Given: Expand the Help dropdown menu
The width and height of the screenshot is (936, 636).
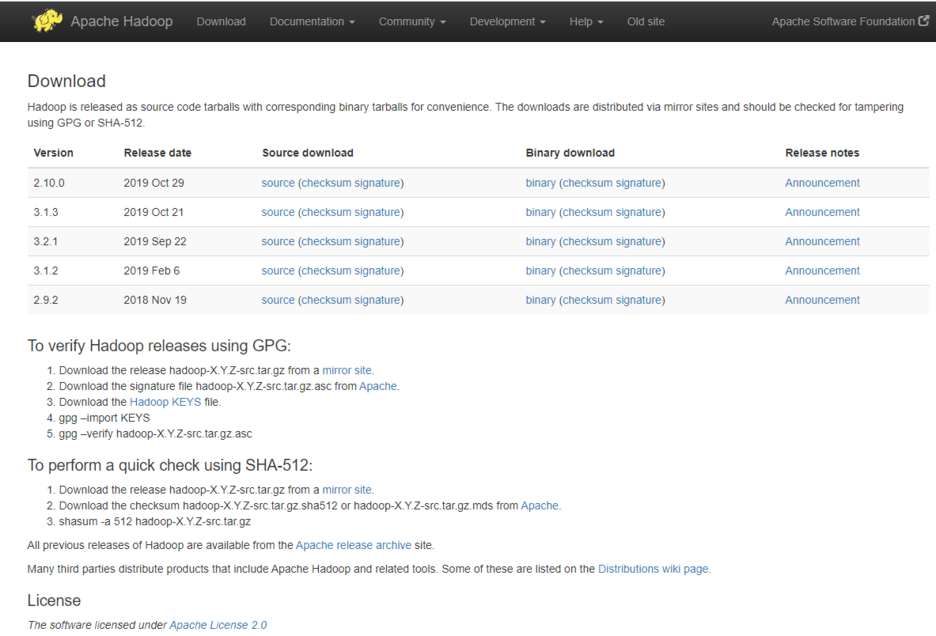Looking at the screenshot, I should tap(586, 21).
